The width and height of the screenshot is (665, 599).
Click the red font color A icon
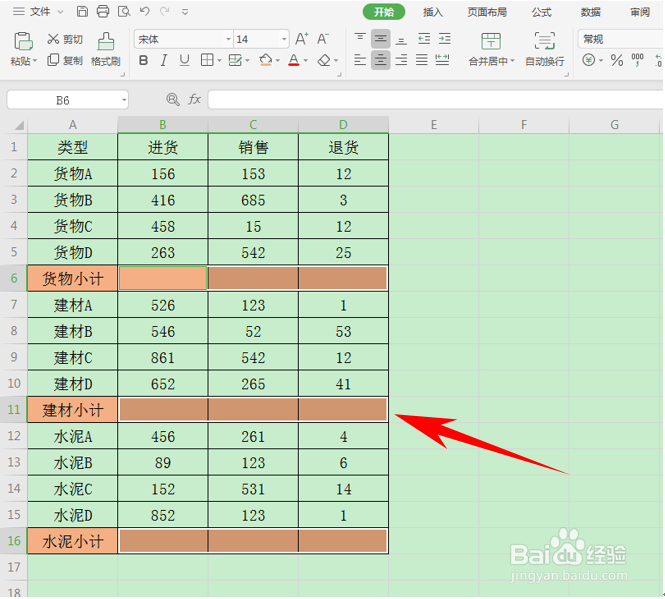tap(293, 60)
